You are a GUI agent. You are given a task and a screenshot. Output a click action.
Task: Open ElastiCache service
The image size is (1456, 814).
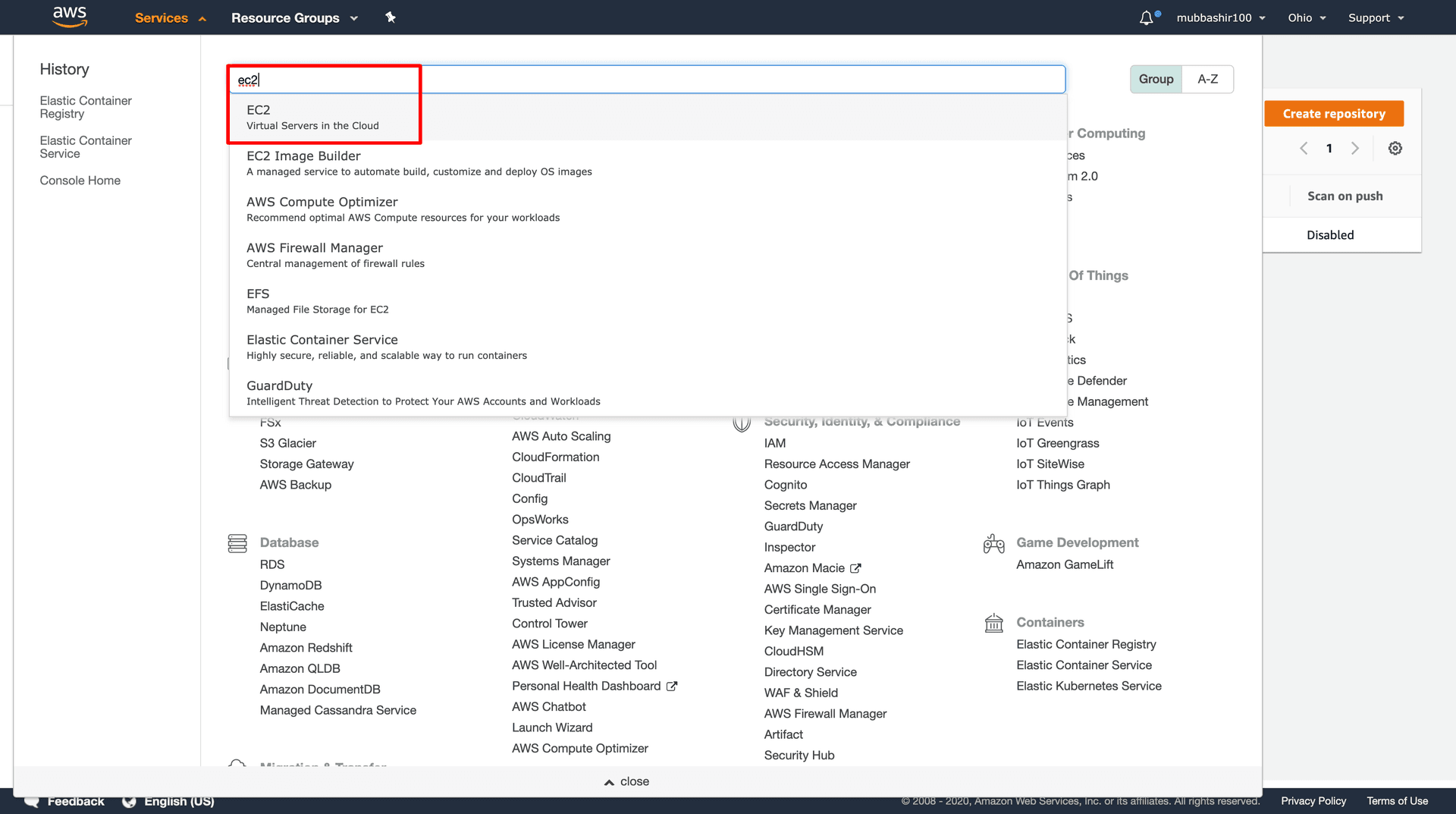[x=292, y=606]
